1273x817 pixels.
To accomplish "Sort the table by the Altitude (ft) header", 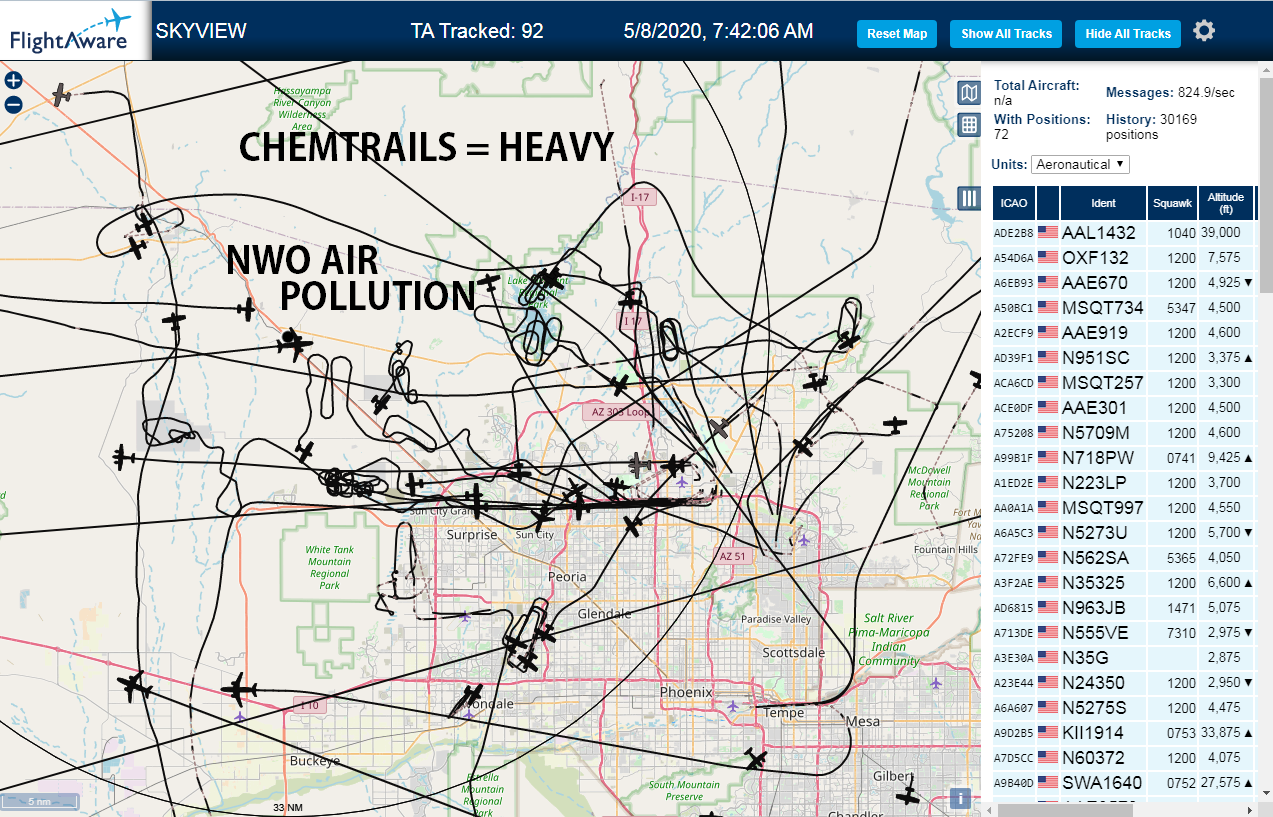I will click(1225, 203).
